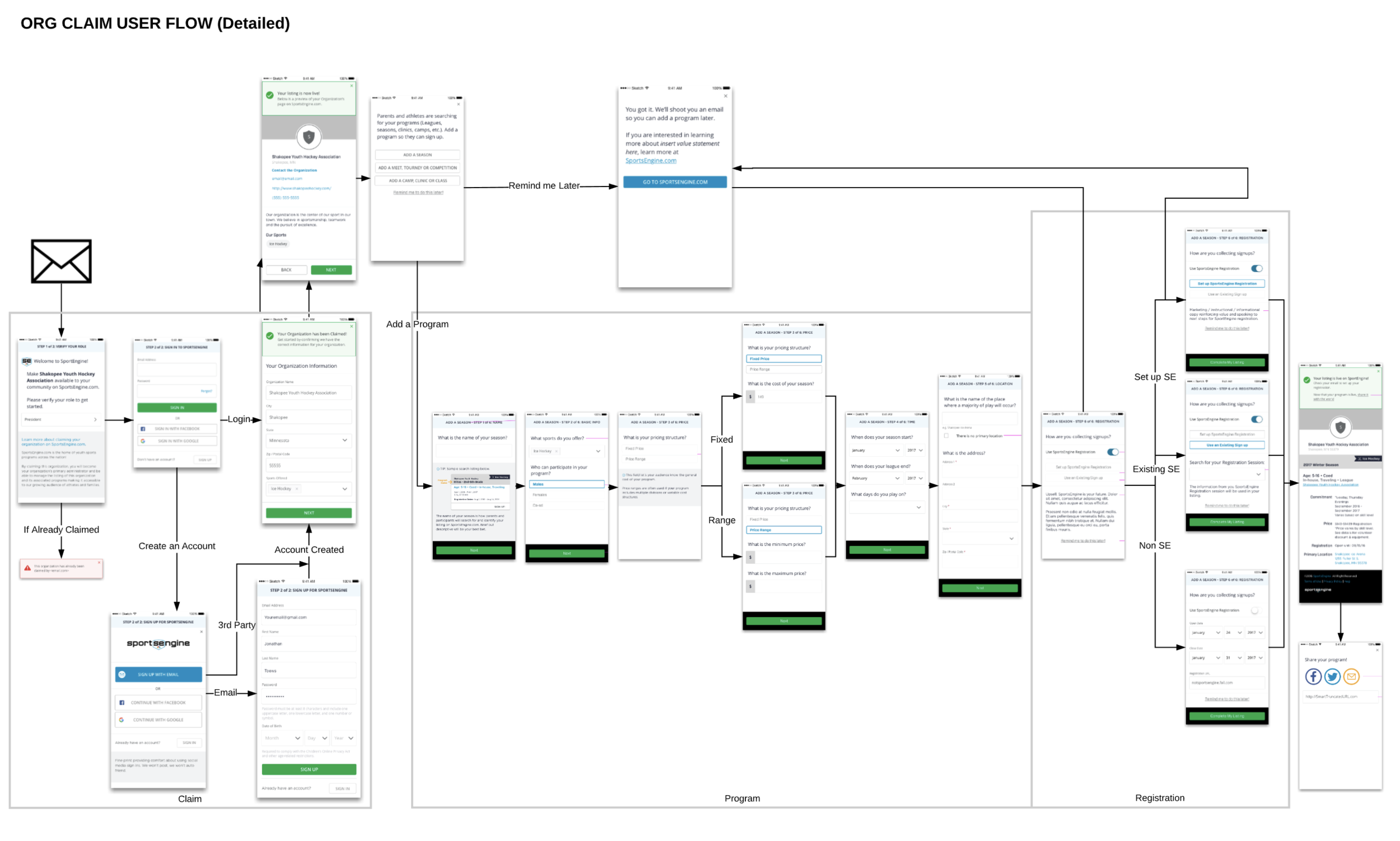This screenshot has width=1400, height=841.
Task: Open the Year date-of-birth dropdown
Action: pos(343,738)
